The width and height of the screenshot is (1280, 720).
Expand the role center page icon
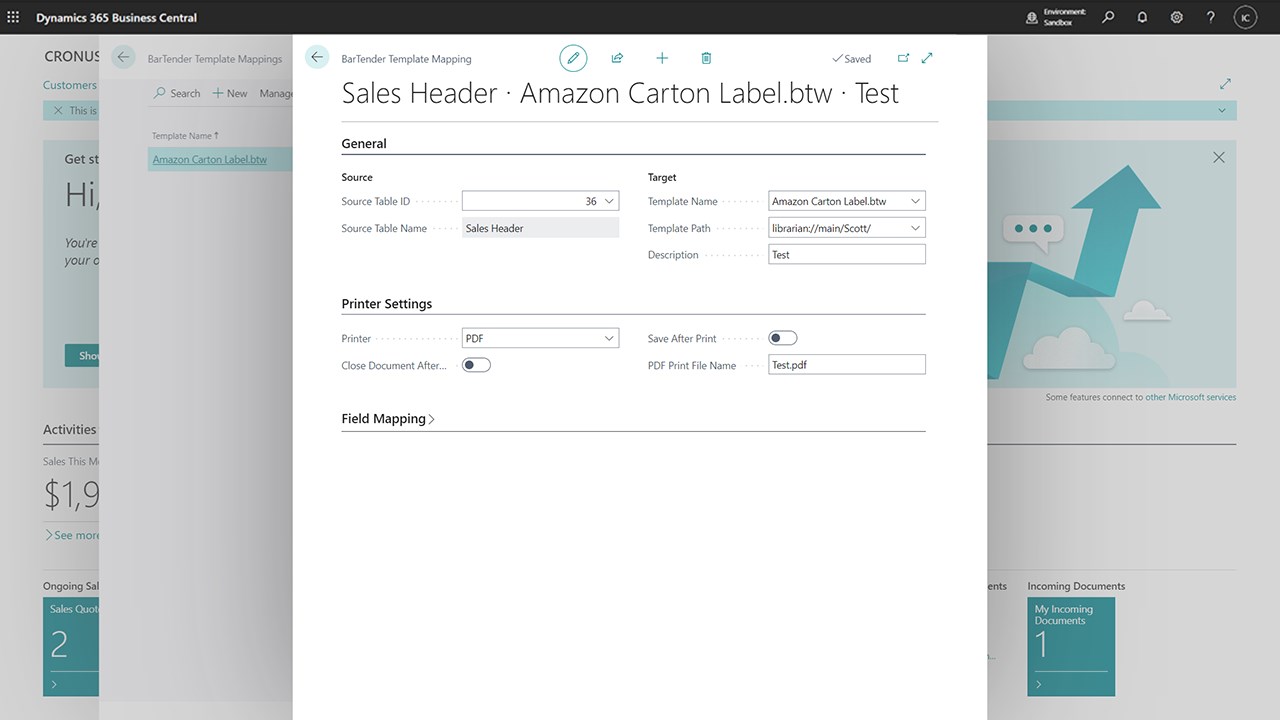[x=1225, y=84]
